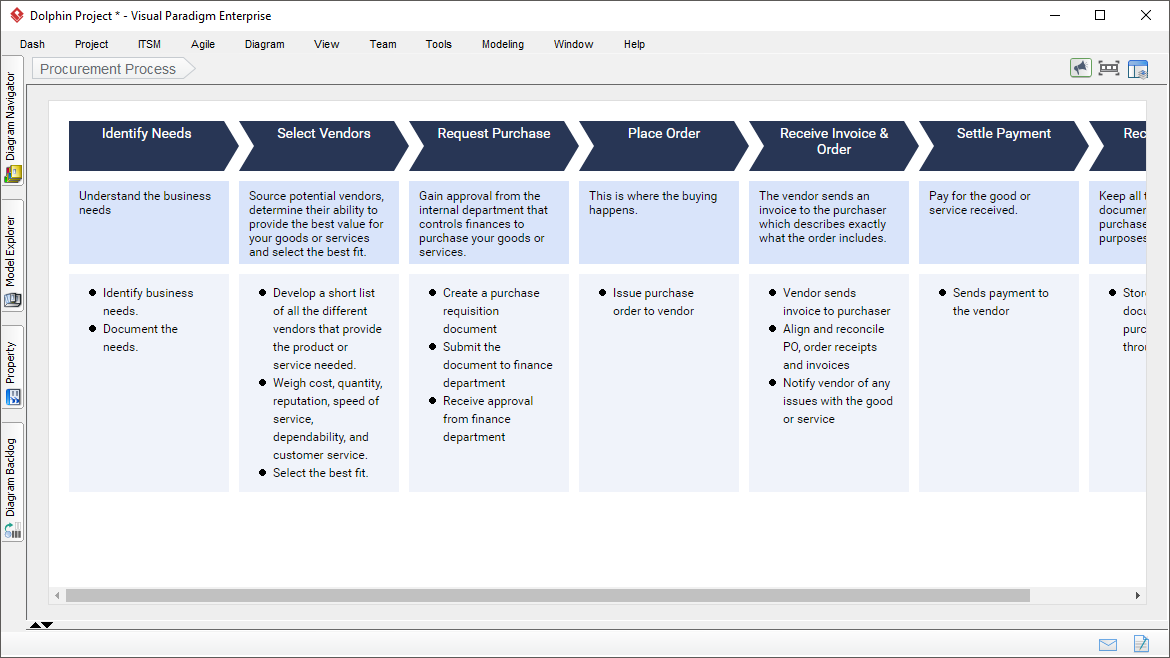Click the down arrow panel collapser at bottom
Image resolution: width=1170 pixels, height=658 pixels.
47,625
